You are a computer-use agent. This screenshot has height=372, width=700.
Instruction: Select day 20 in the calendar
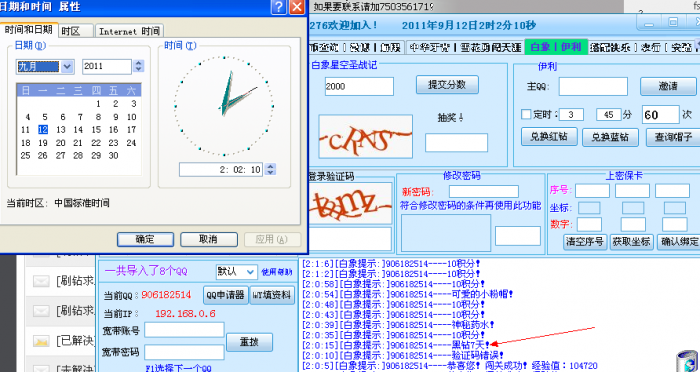(x=61, y=143)
